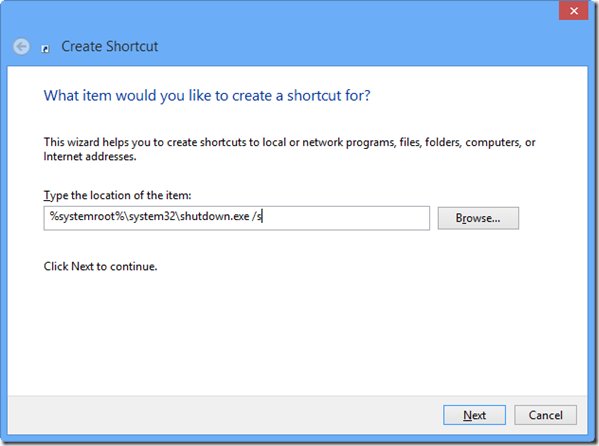Click the back arrow in the wizard header
Screen dimensions: 599x446
(x=21, y=47)
